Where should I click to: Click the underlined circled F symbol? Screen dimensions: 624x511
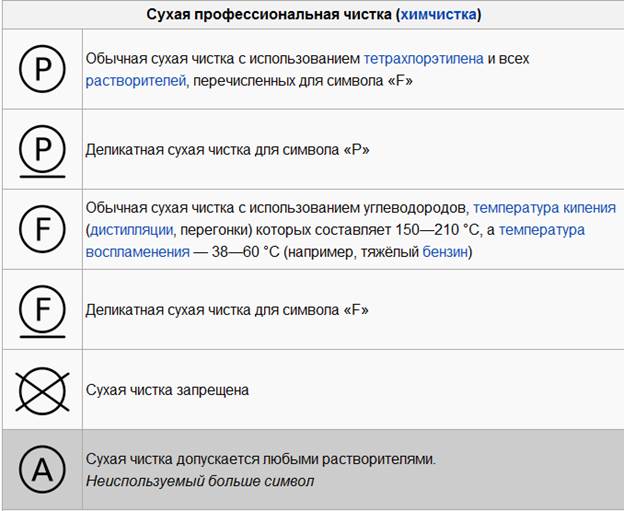point(42,312)
